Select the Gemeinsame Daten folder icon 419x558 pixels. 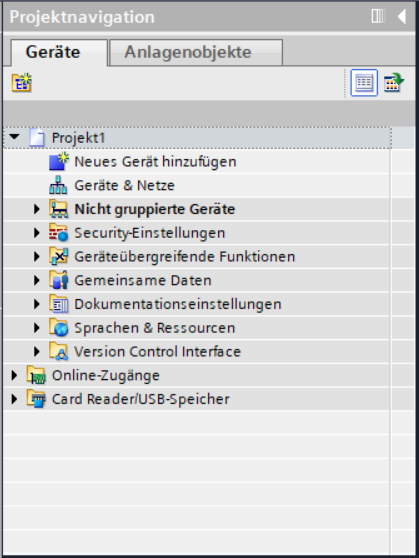tap(59, 280)
